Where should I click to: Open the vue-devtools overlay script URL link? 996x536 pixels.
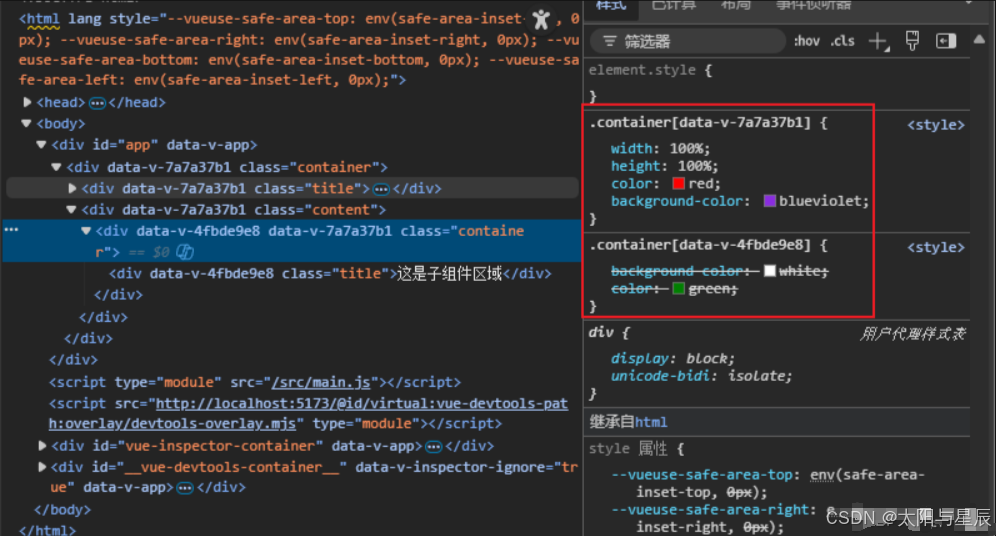coord(308,413)
